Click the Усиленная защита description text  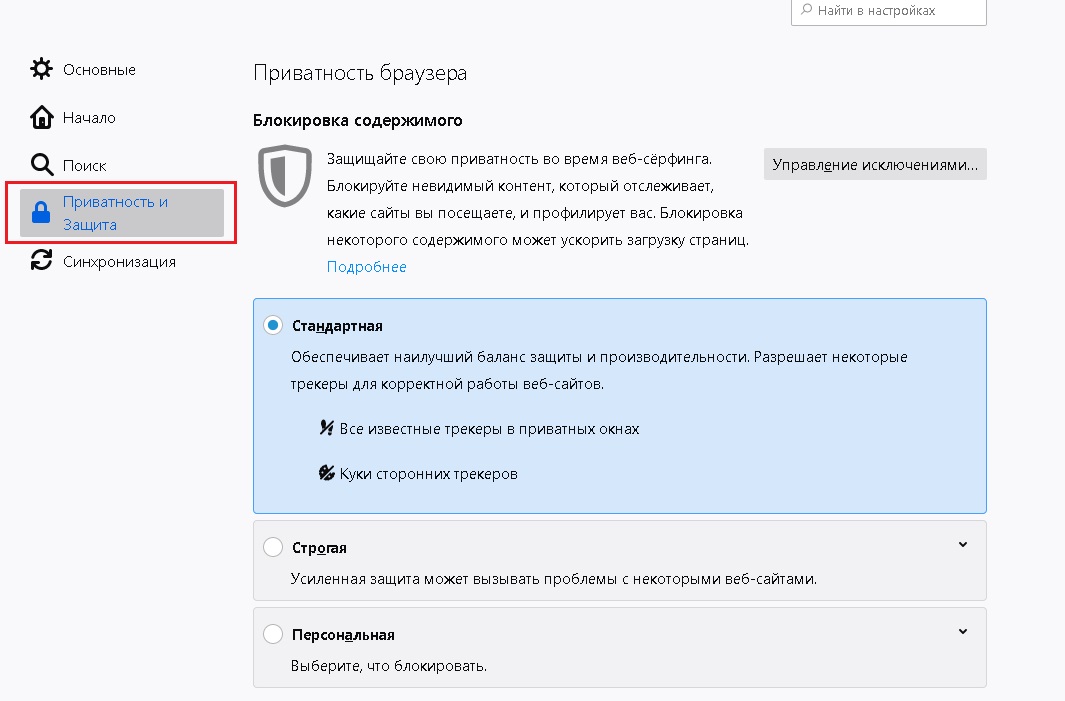pos(554,579)
